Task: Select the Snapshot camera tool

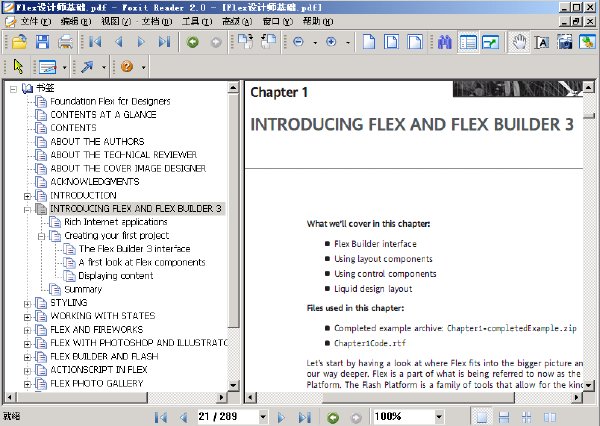Action: pos(564,42)
